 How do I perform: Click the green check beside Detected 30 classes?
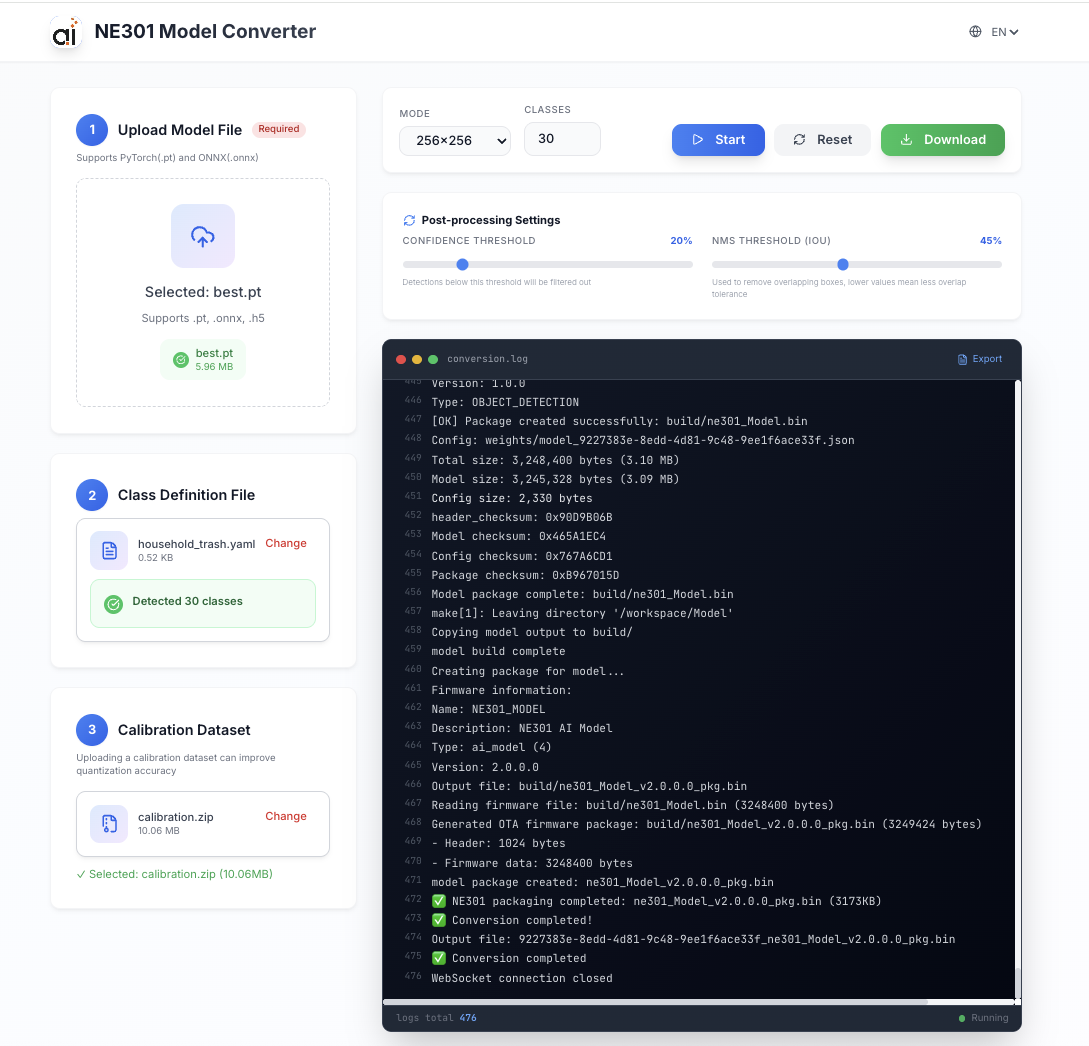pos(114,603)
